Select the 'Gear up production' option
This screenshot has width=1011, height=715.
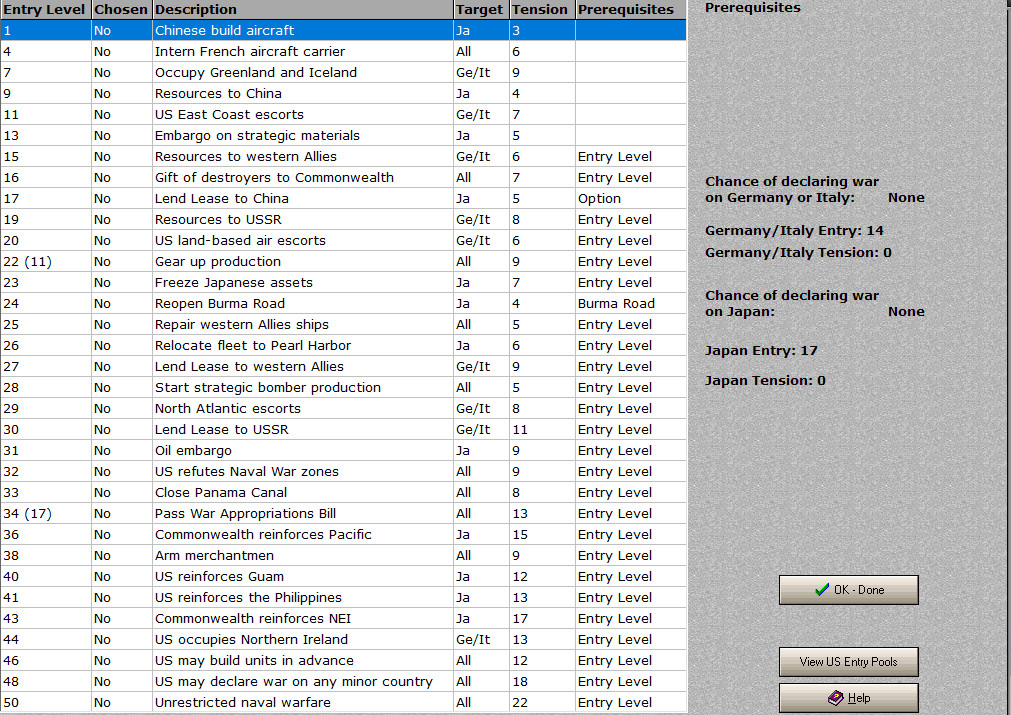343,262
